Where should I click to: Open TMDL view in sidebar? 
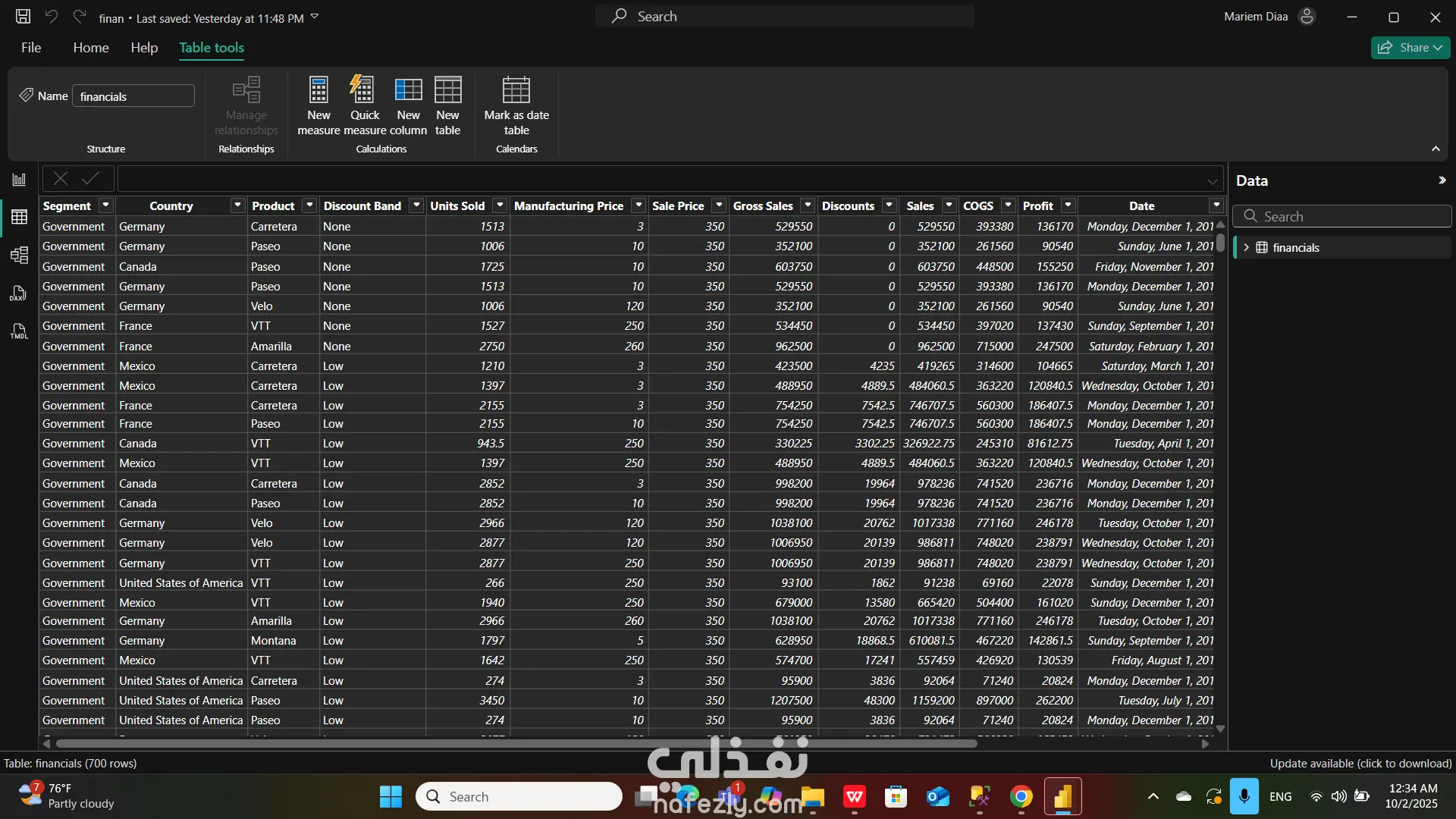(x=19, y=331)
